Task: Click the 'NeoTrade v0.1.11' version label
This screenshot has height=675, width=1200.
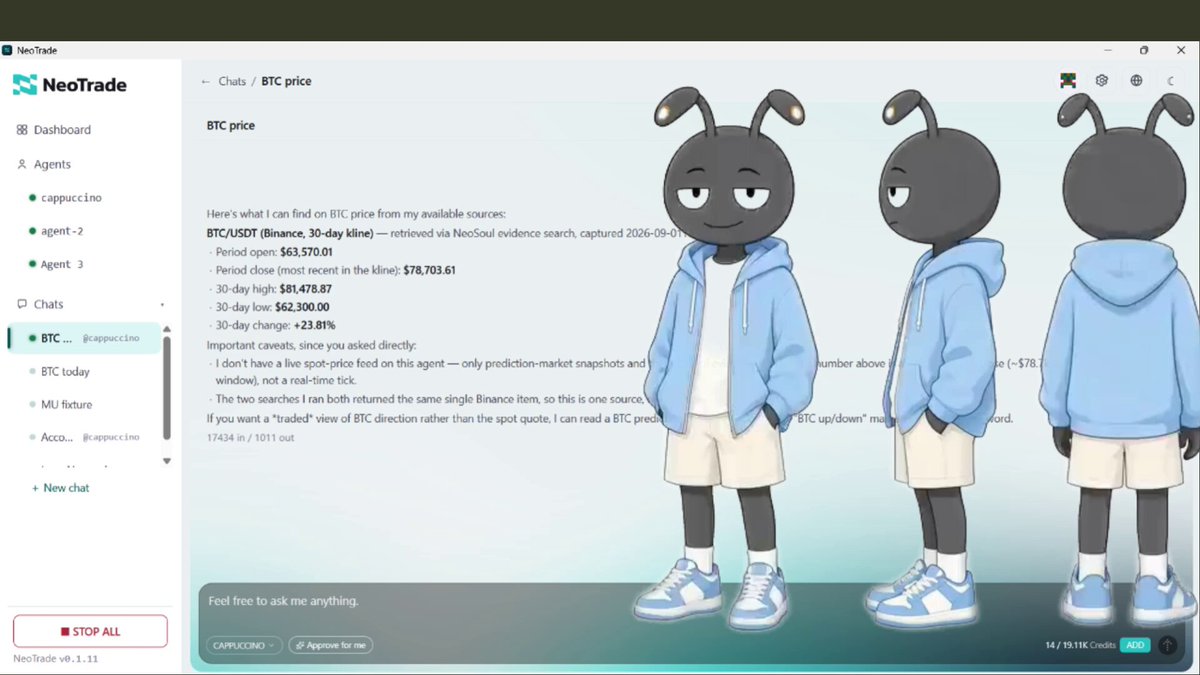Action: pyautogui.click(x=56, y=659)
